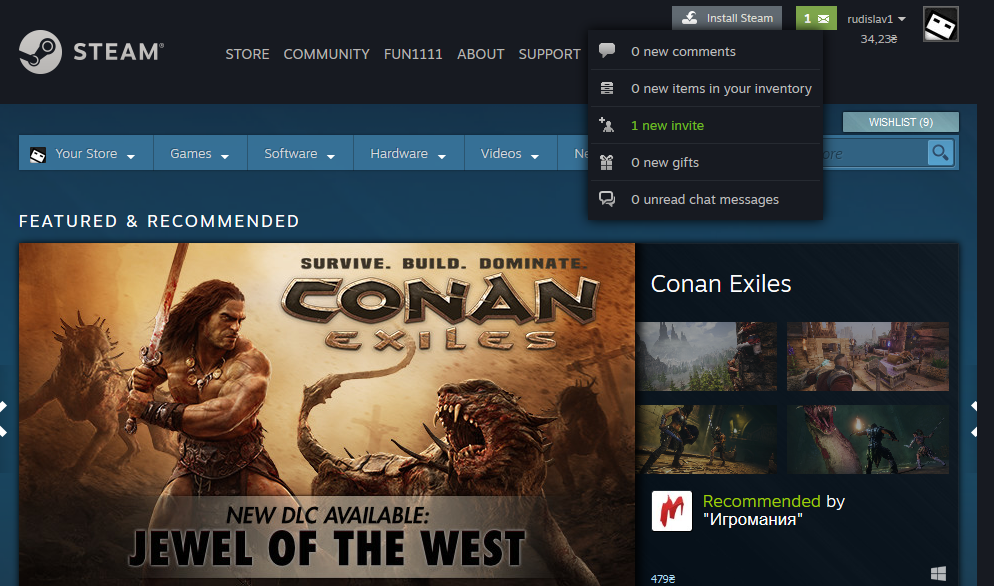Open the Conan Exiles main banner image
This screenshot has height=586, width=994.
point(326,414)
